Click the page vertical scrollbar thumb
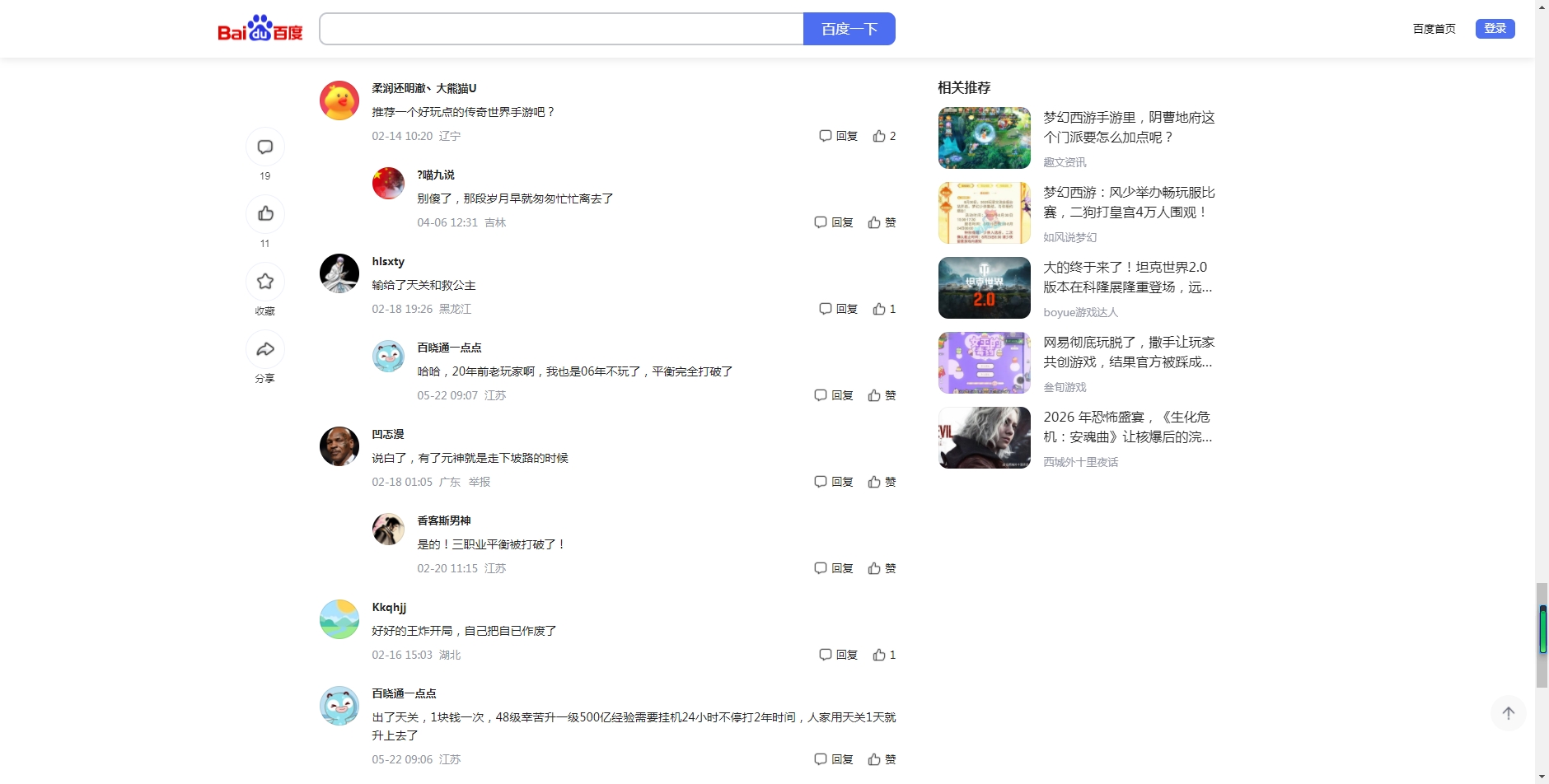 (x=1542, y=634)
